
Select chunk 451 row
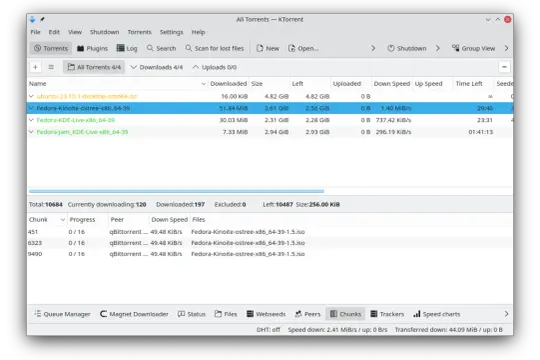pos(270,232)
